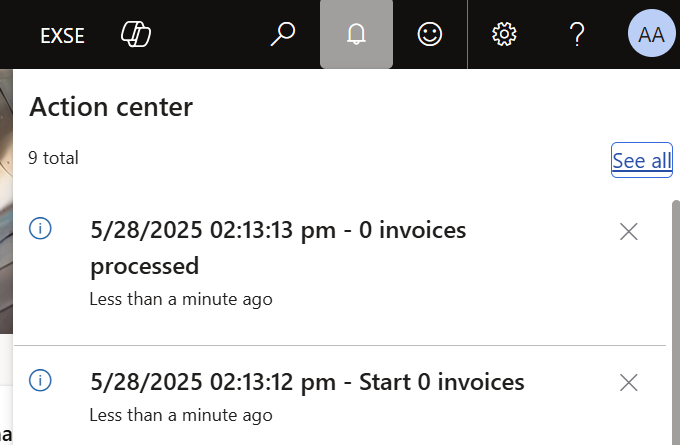Open the feedback smiley icon

point(430,34)
